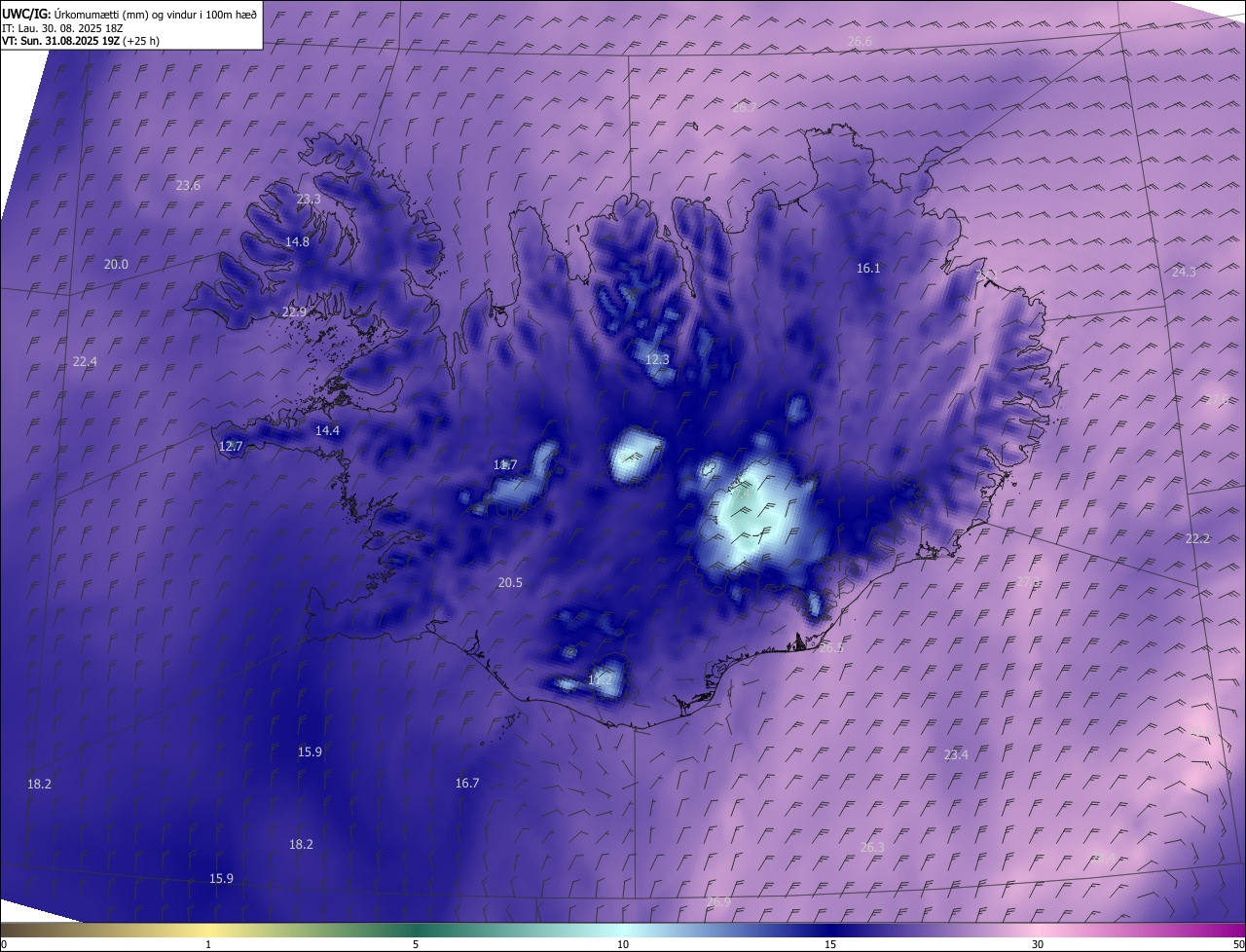The height and width of the screenshot is (952, 1246).
Task: Select the 22.2 value label
Action: pyautogui.click(x=1197, y=538)
